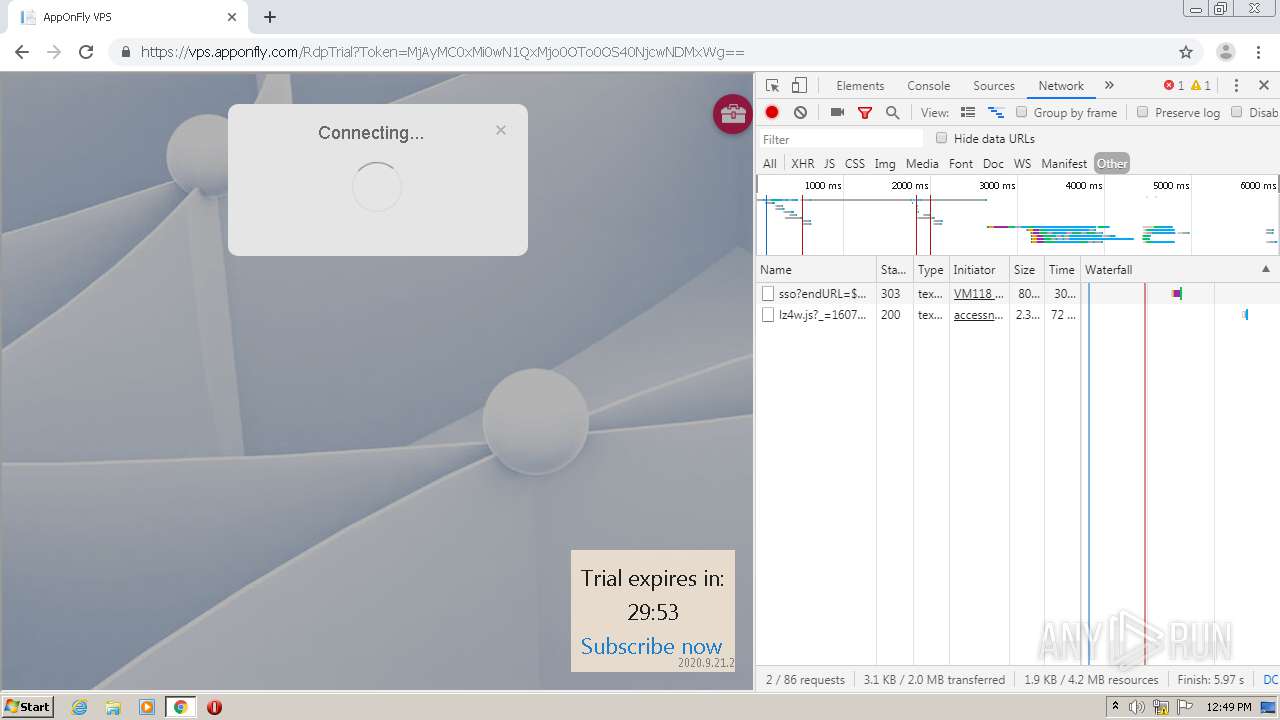
Task: Bookmark this page with the star
Action: point(1186,52)
